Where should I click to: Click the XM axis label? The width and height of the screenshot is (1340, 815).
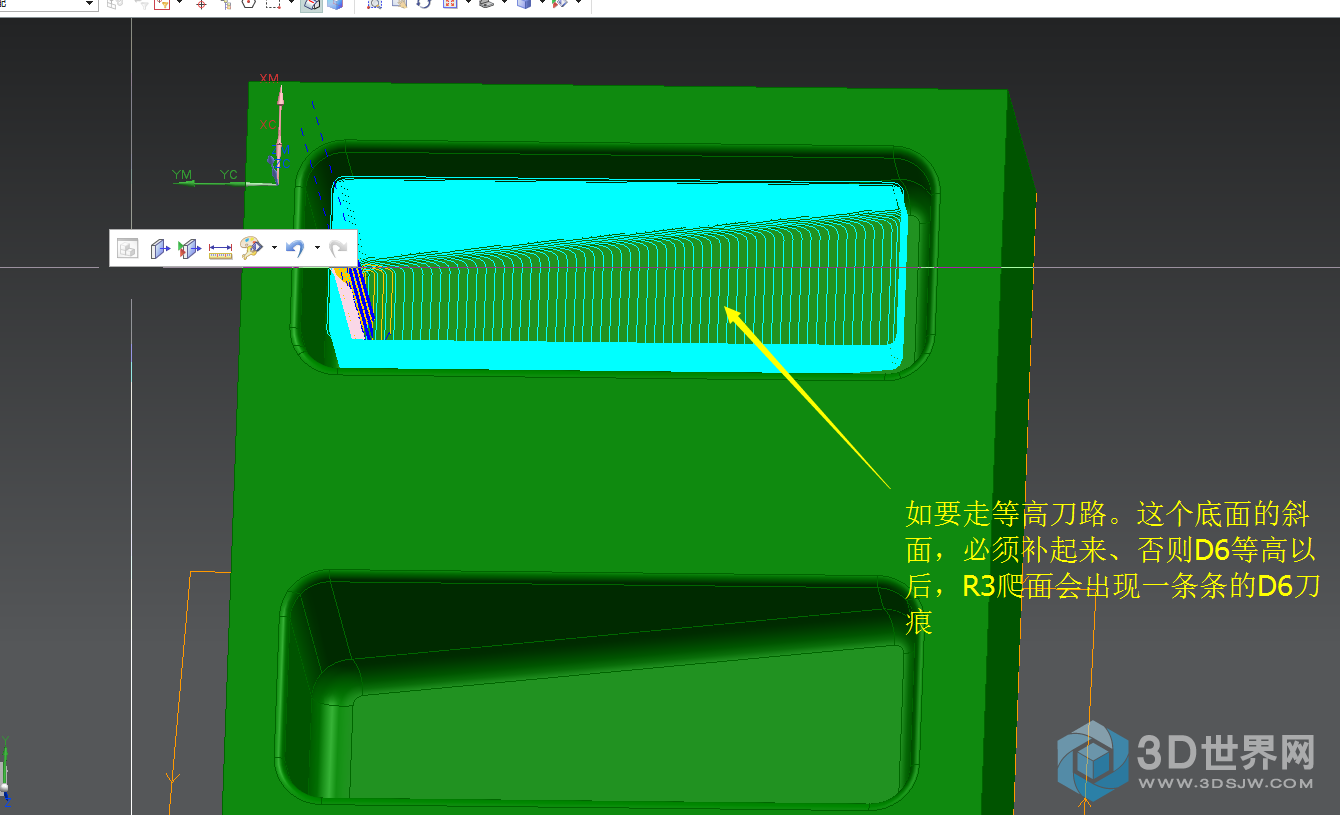(x=269, y=79)
